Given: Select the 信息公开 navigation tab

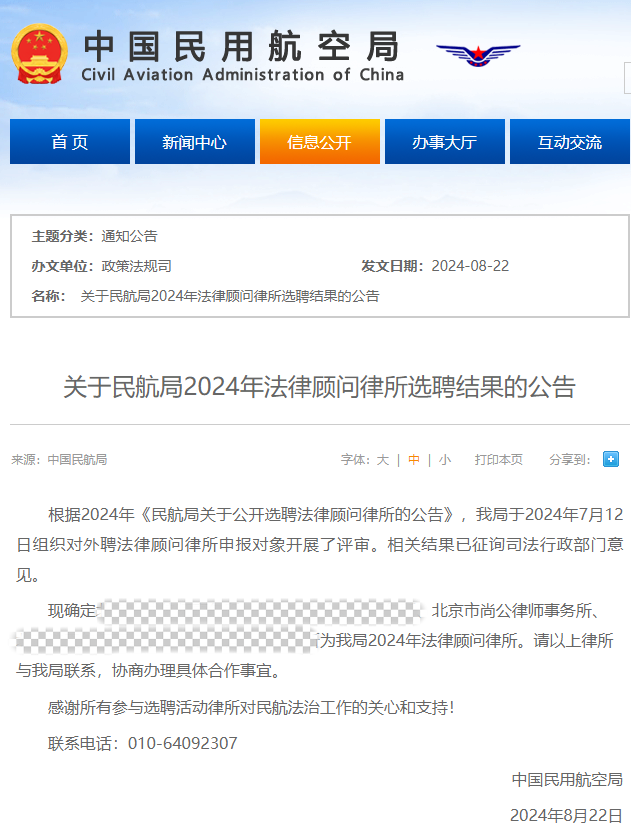Looking at the screenshot, I should (320, 142).
